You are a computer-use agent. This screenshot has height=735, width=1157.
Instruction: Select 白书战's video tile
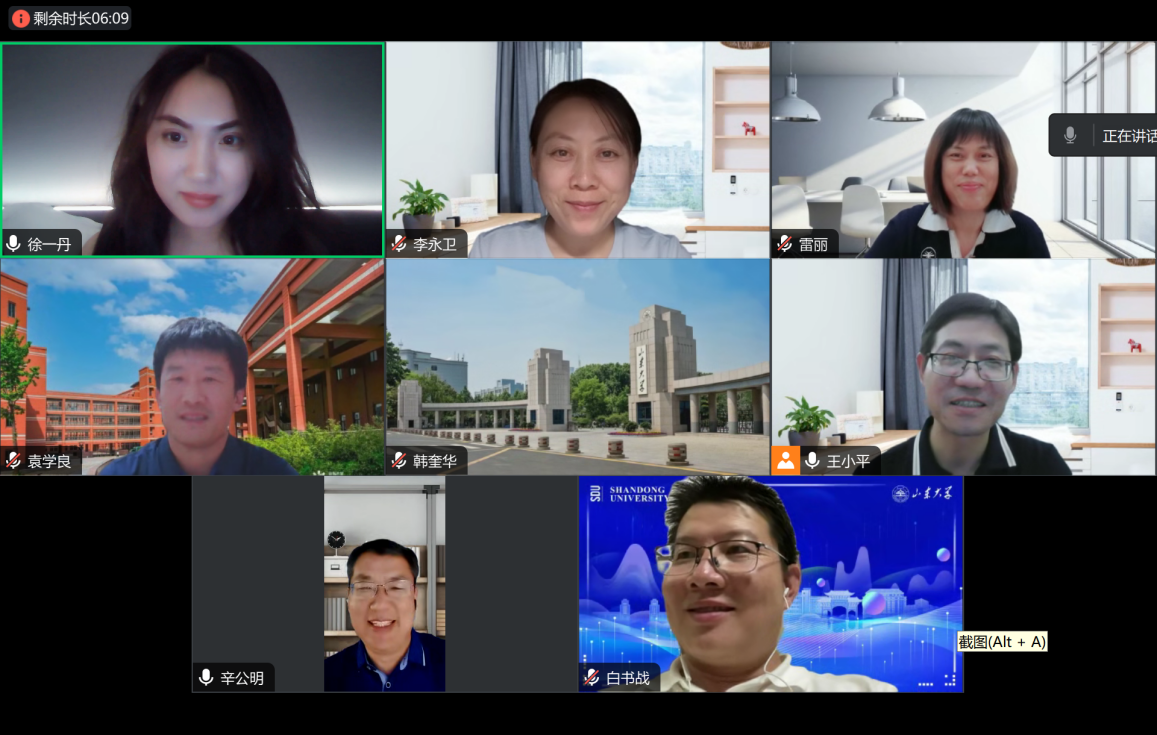(771, 584)
